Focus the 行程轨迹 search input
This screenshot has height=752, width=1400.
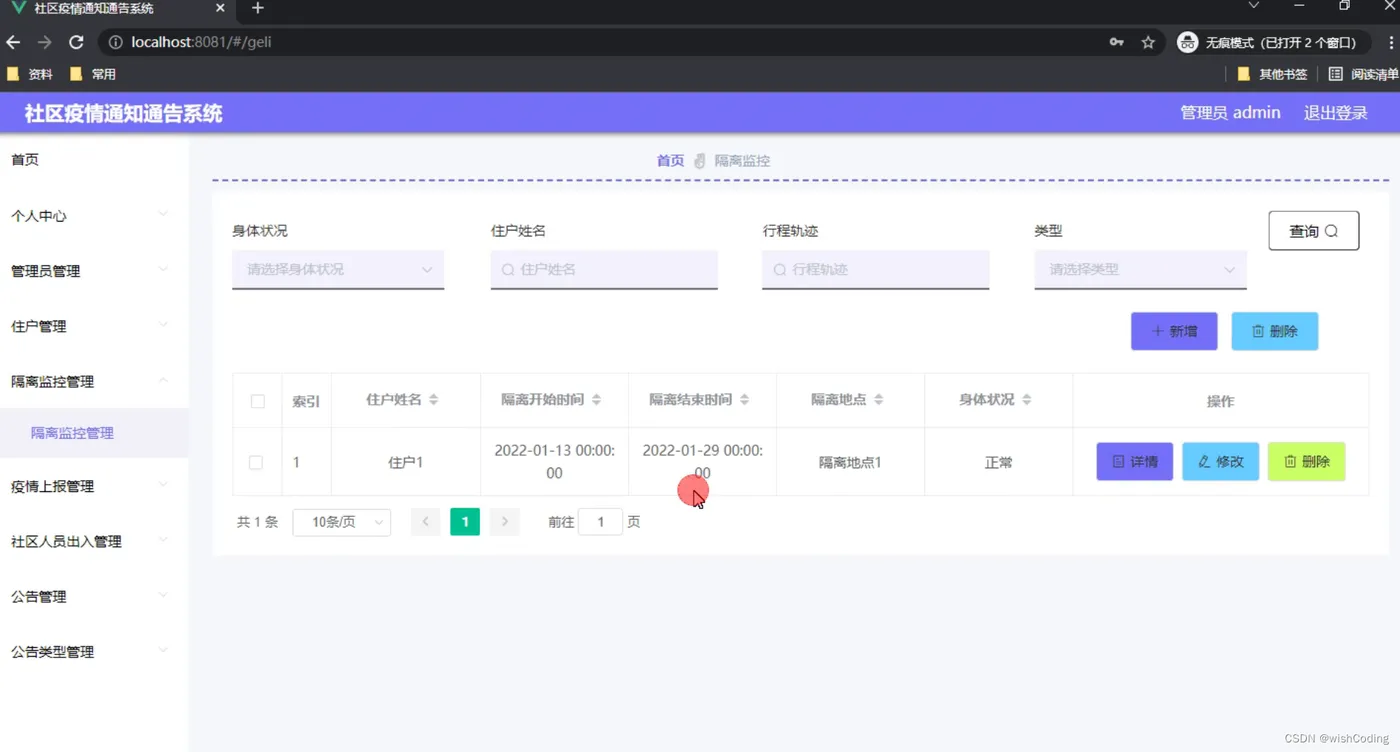pos(875,270)
